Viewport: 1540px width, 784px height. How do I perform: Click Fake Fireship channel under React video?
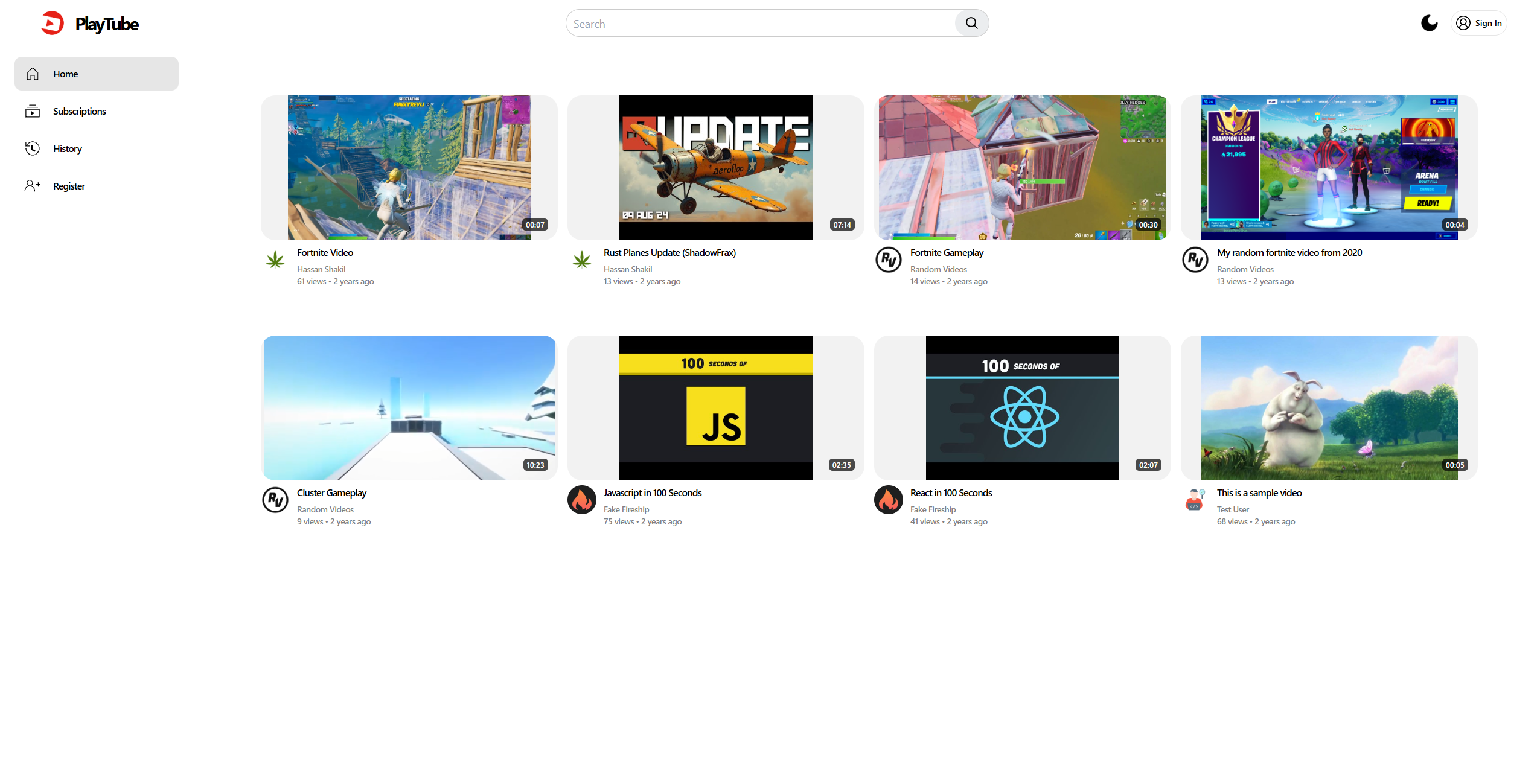pos(933,509)
